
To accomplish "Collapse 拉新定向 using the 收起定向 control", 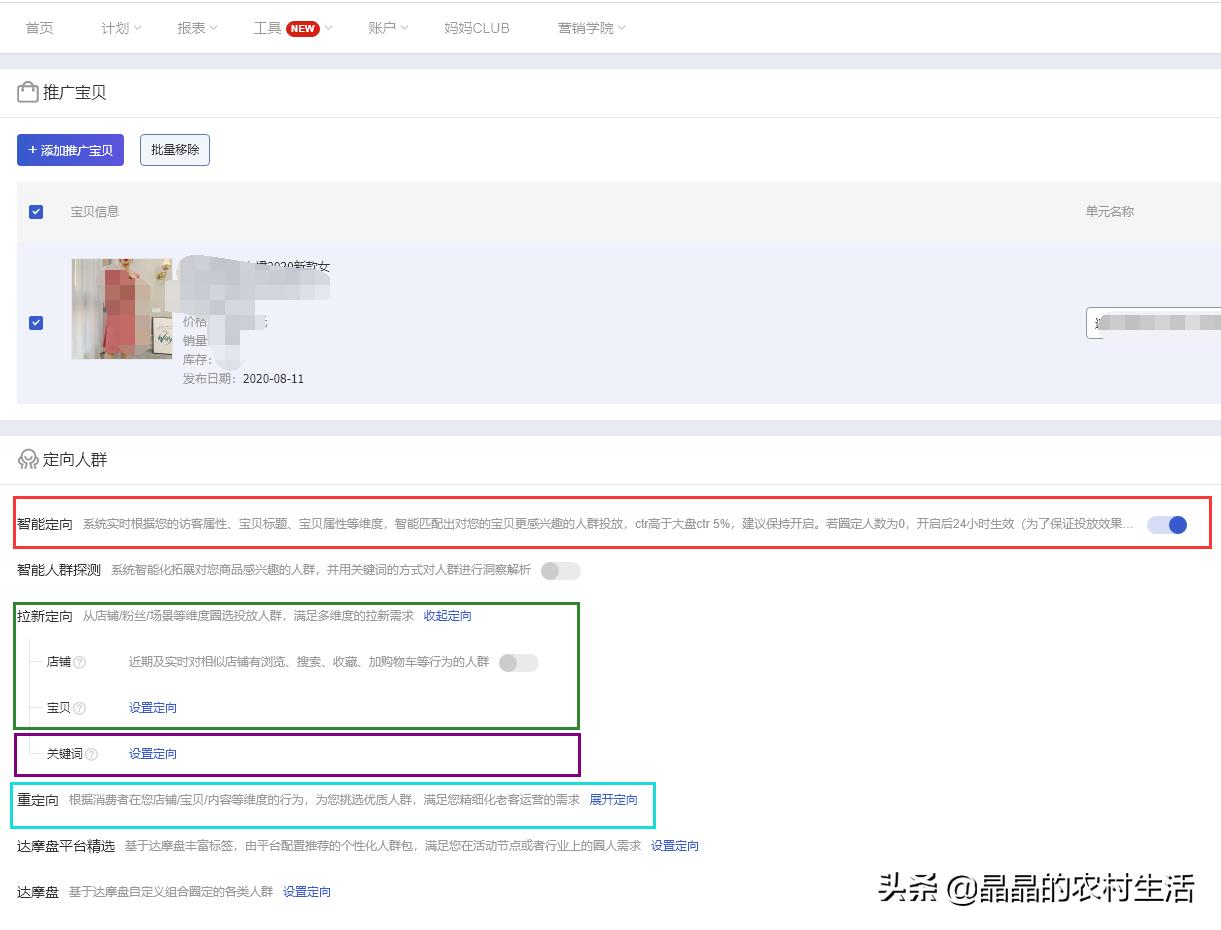I will (x=447, y=616).
